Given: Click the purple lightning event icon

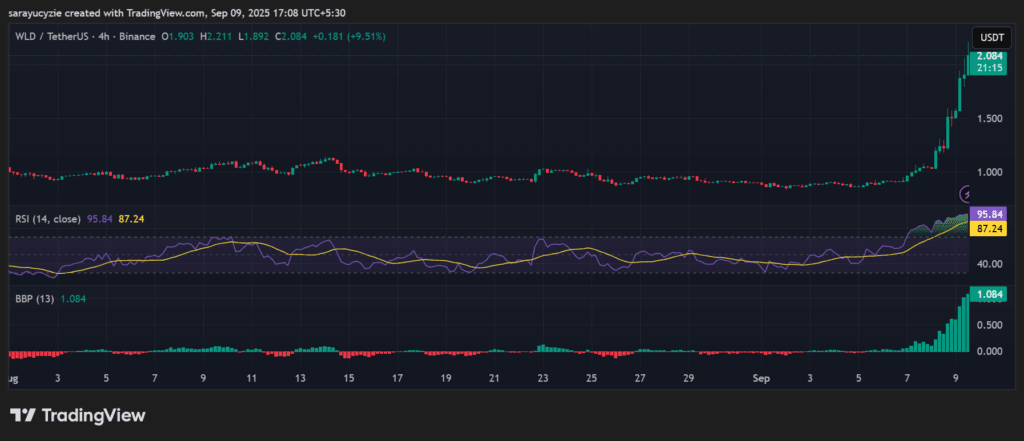Looking at the screenshot, I should pos(966,193).
